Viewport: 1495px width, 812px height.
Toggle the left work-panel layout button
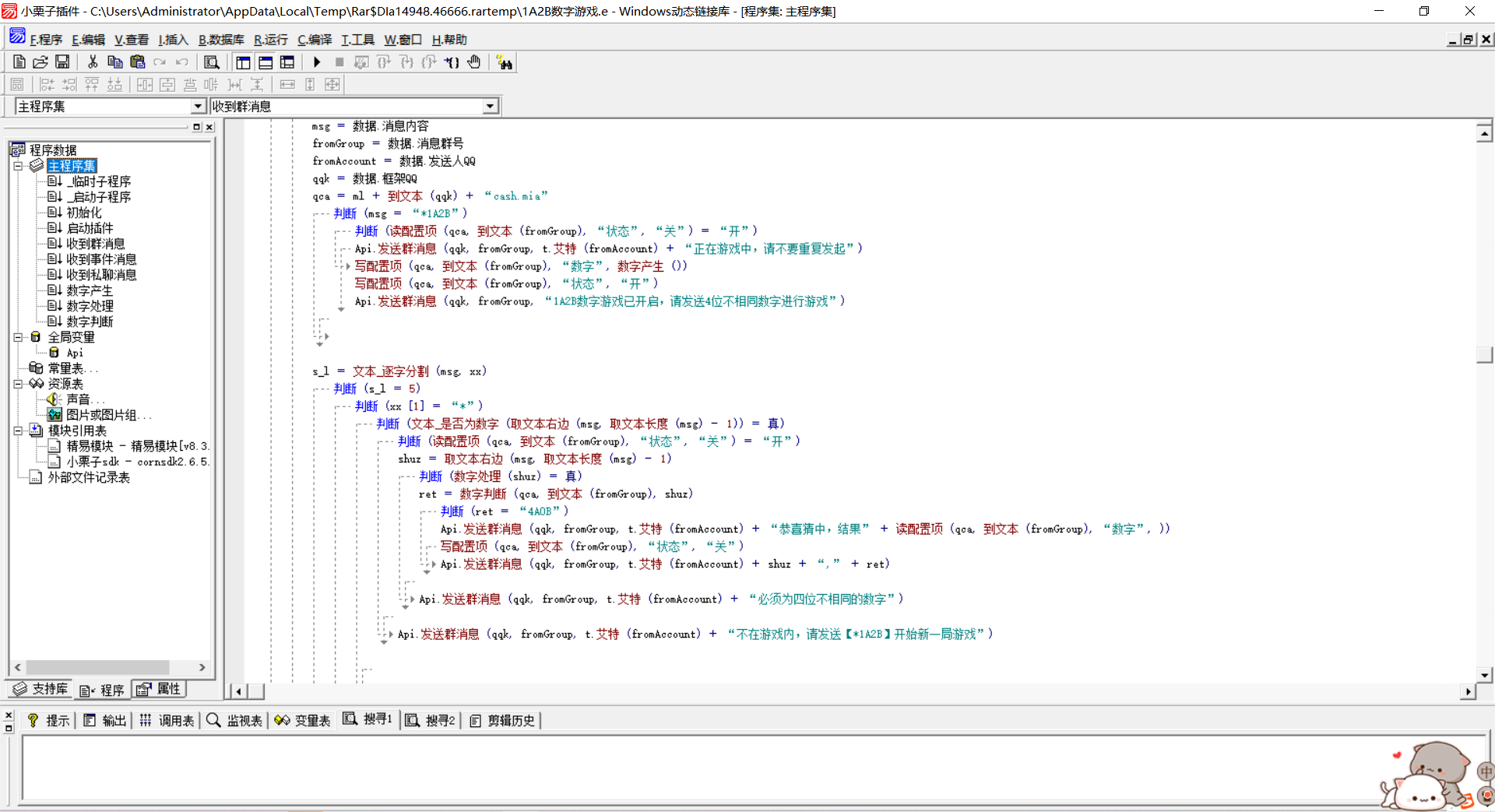[x=243, y=62]
